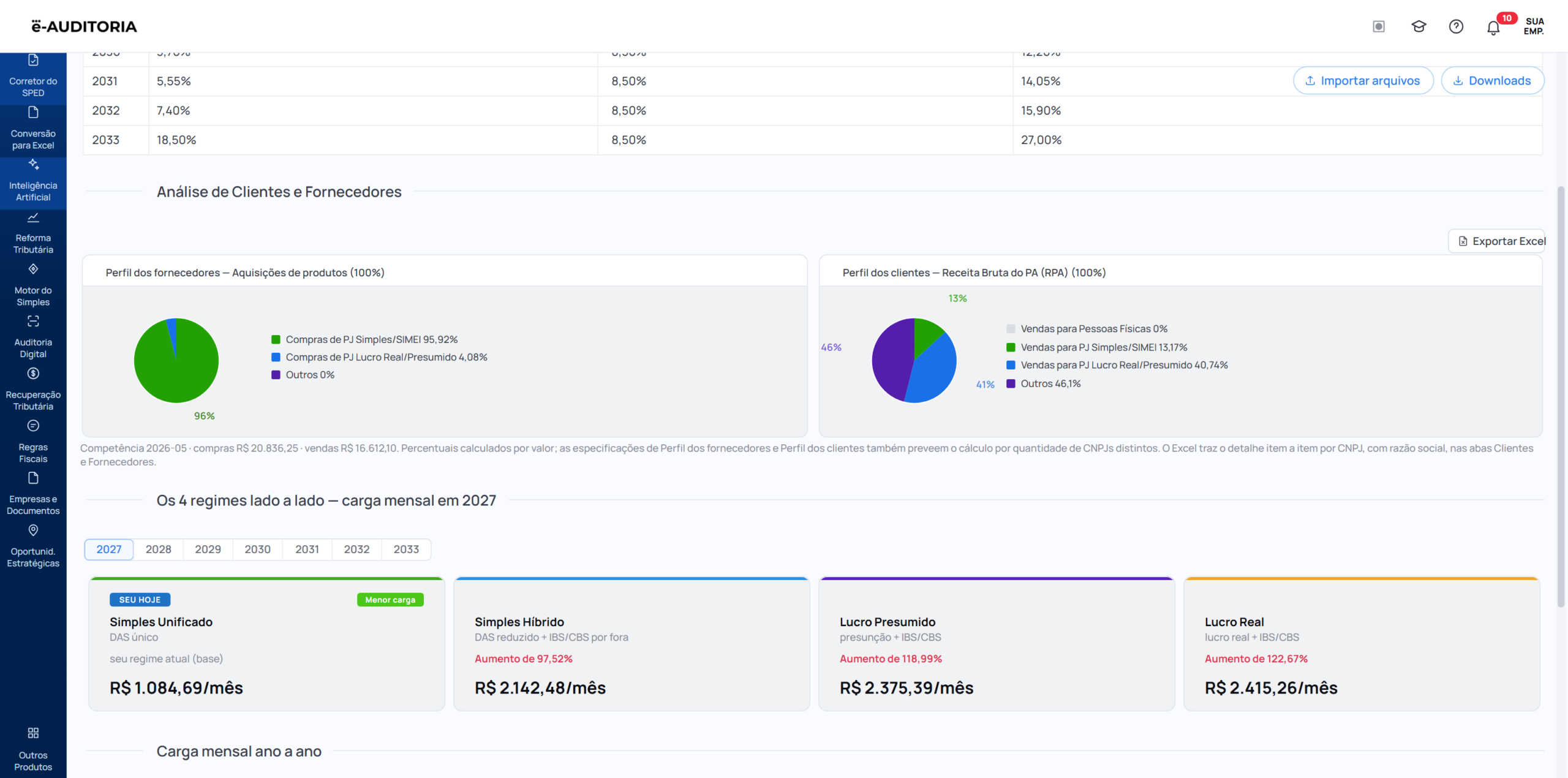Toggle the Outros 46,1% legend entry
Image resolution: width=1568 pixels, height=778 pixels.
point(1043,384)
